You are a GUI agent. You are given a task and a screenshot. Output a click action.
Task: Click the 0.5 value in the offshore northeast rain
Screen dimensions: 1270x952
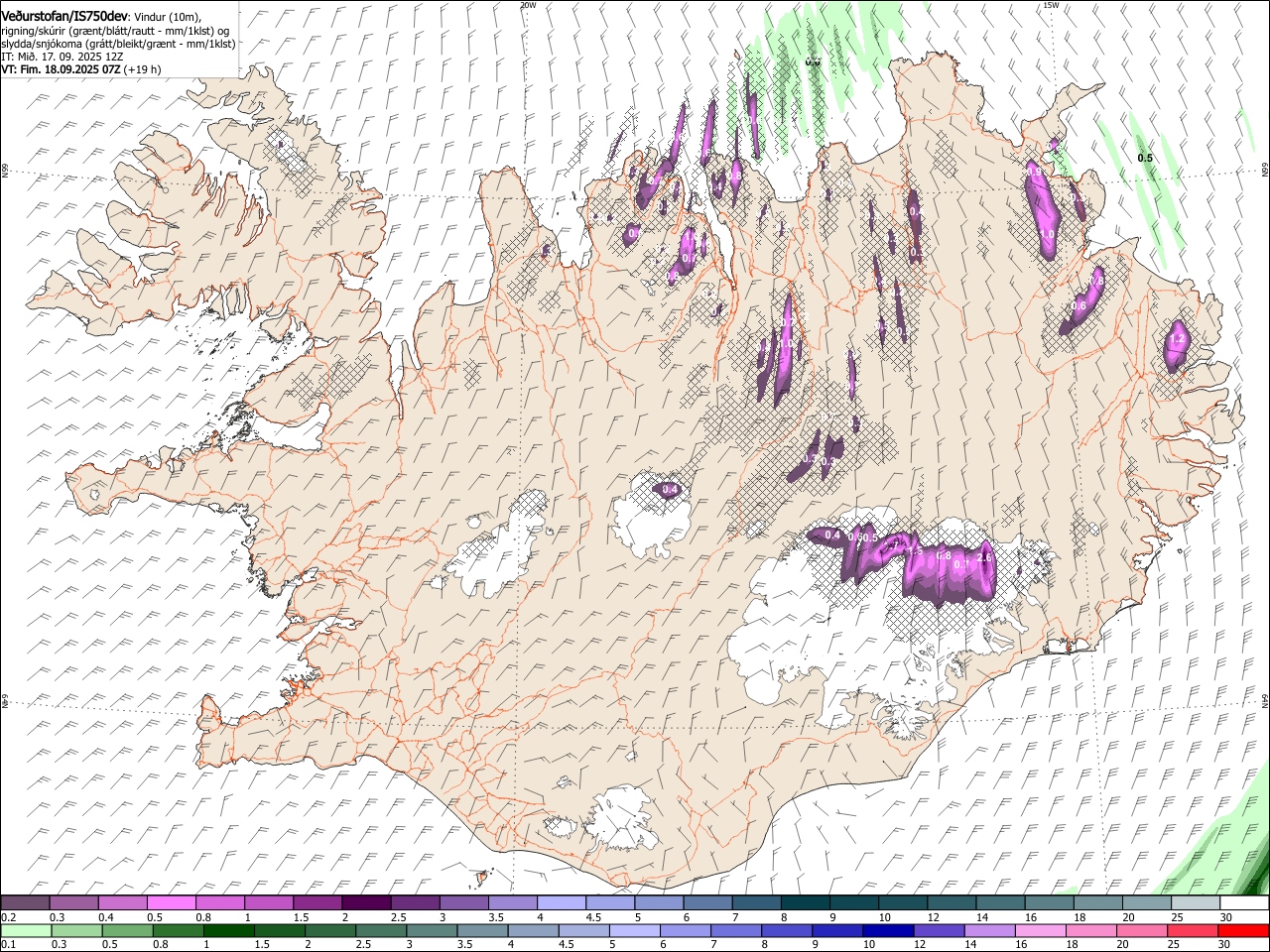(1145, 158)
